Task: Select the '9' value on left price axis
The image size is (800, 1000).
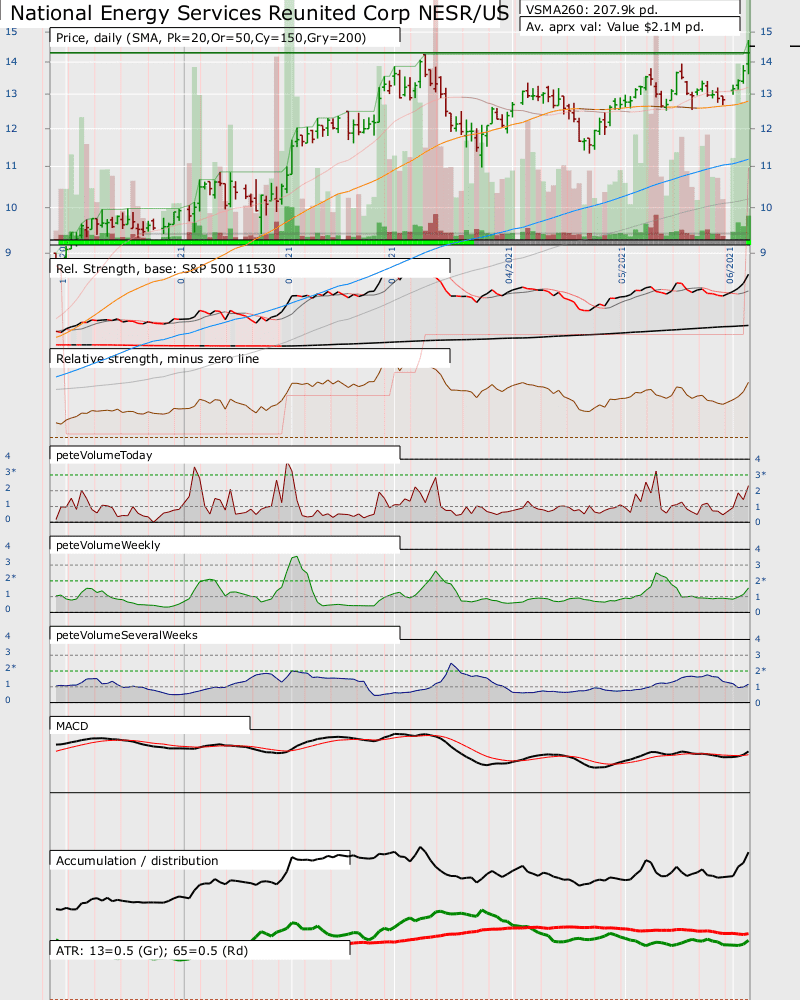Action: tap(8, 253)
